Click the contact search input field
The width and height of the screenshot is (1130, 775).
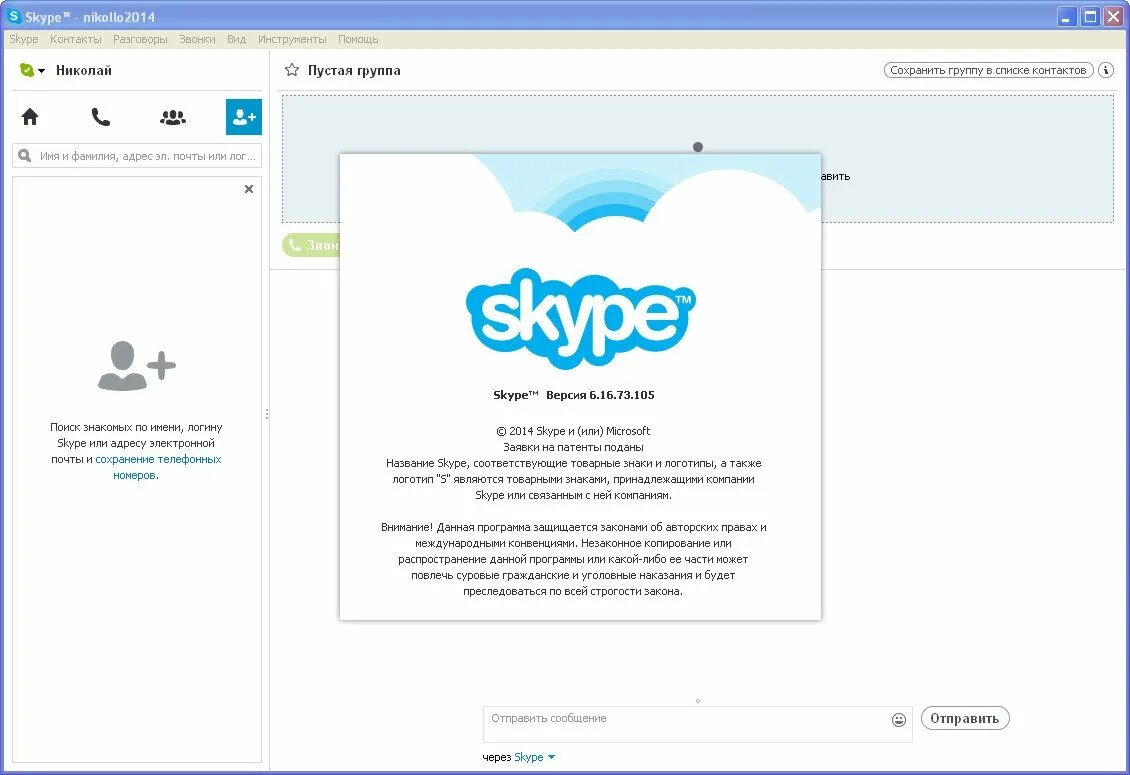tap(137, 156)
